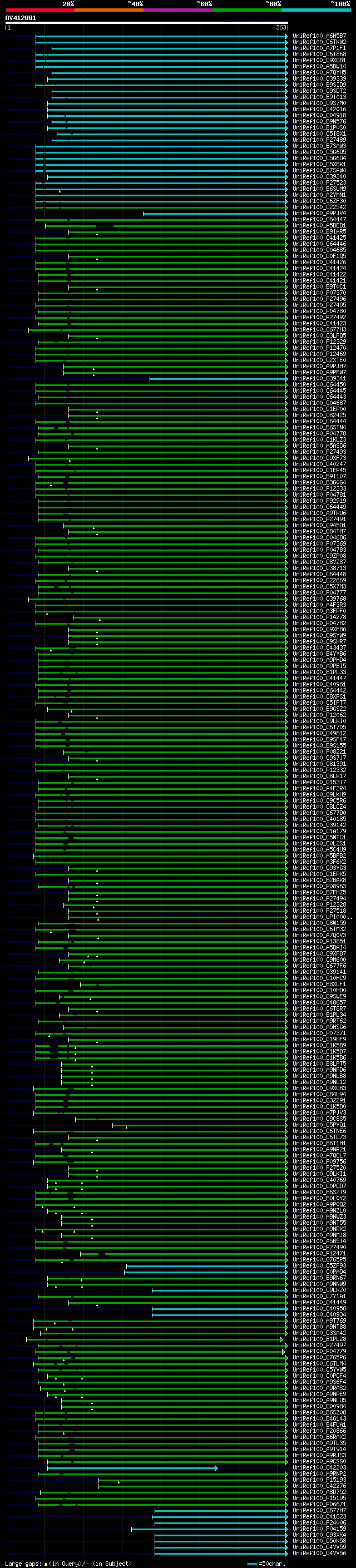Select the truncated UniRef100_UPI000.. label

pyautogui.click(x=323, y=917)
